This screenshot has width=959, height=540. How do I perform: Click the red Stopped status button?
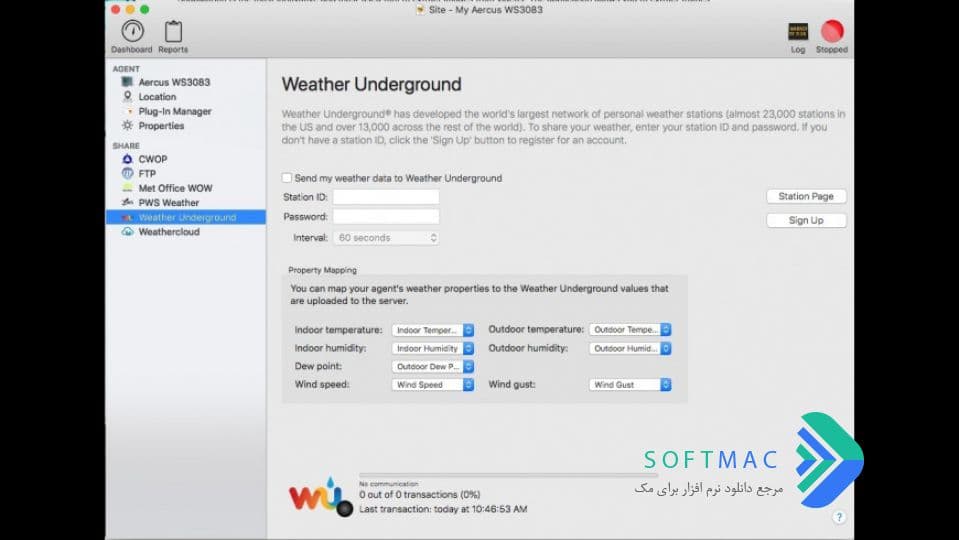[832, 31]
